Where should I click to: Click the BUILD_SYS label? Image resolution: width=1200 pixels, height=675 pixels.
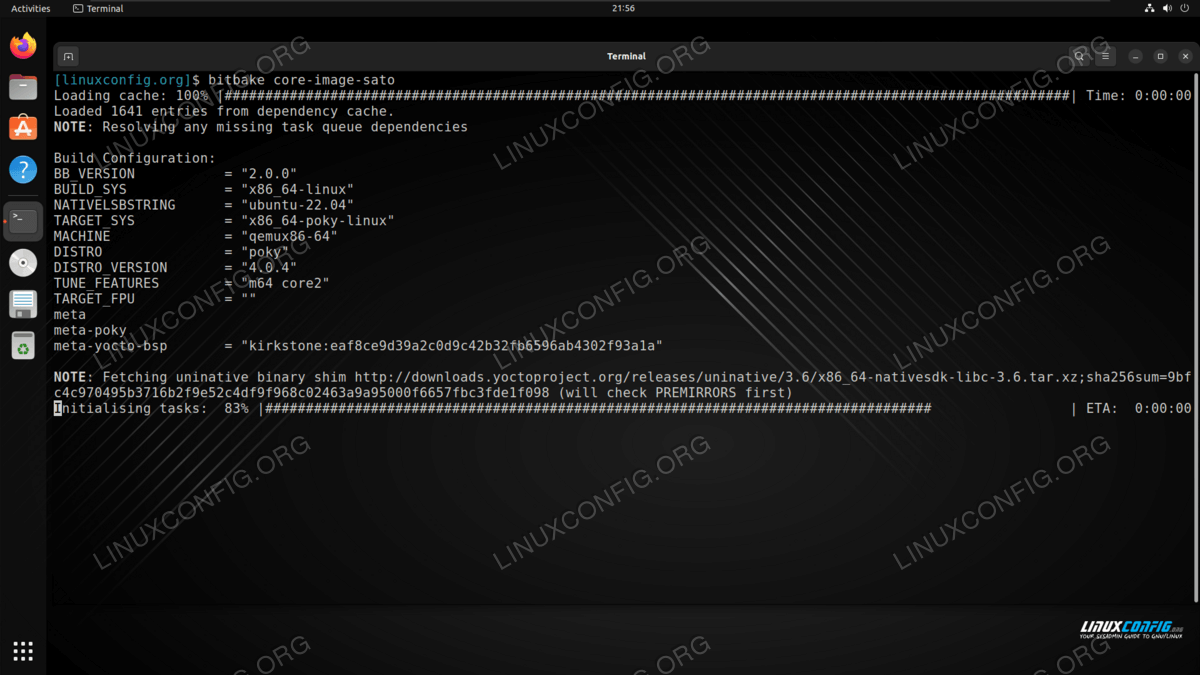[90, 189]
